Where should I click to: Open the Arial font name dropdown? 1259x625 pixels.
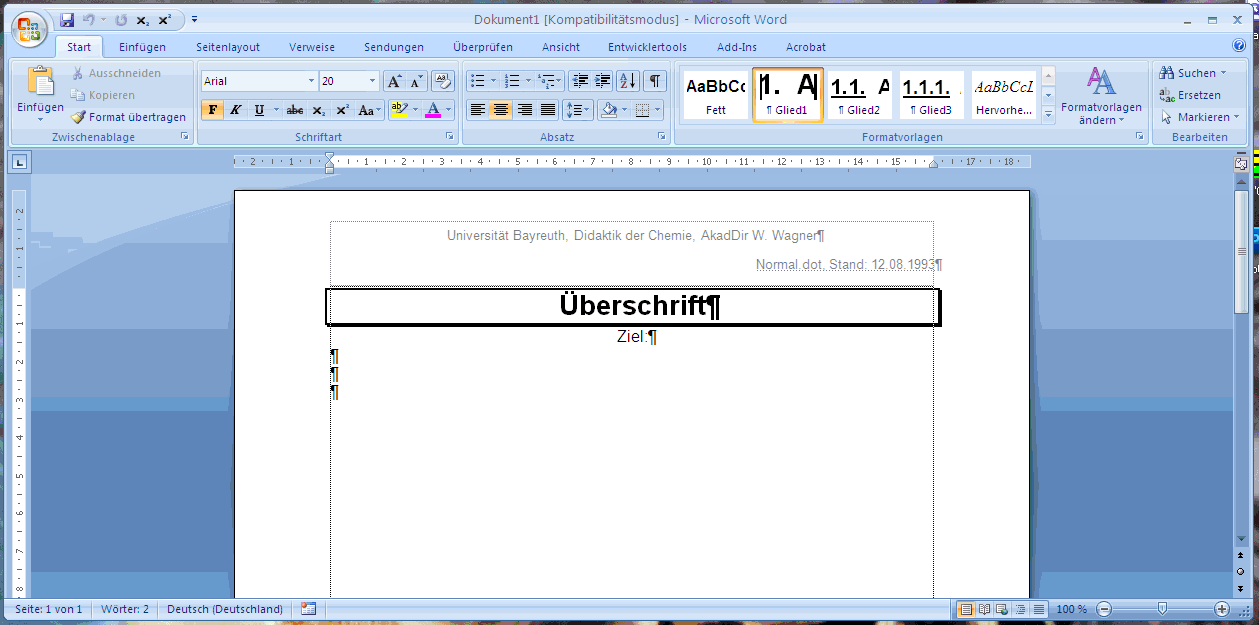click(x=311, y=81)
